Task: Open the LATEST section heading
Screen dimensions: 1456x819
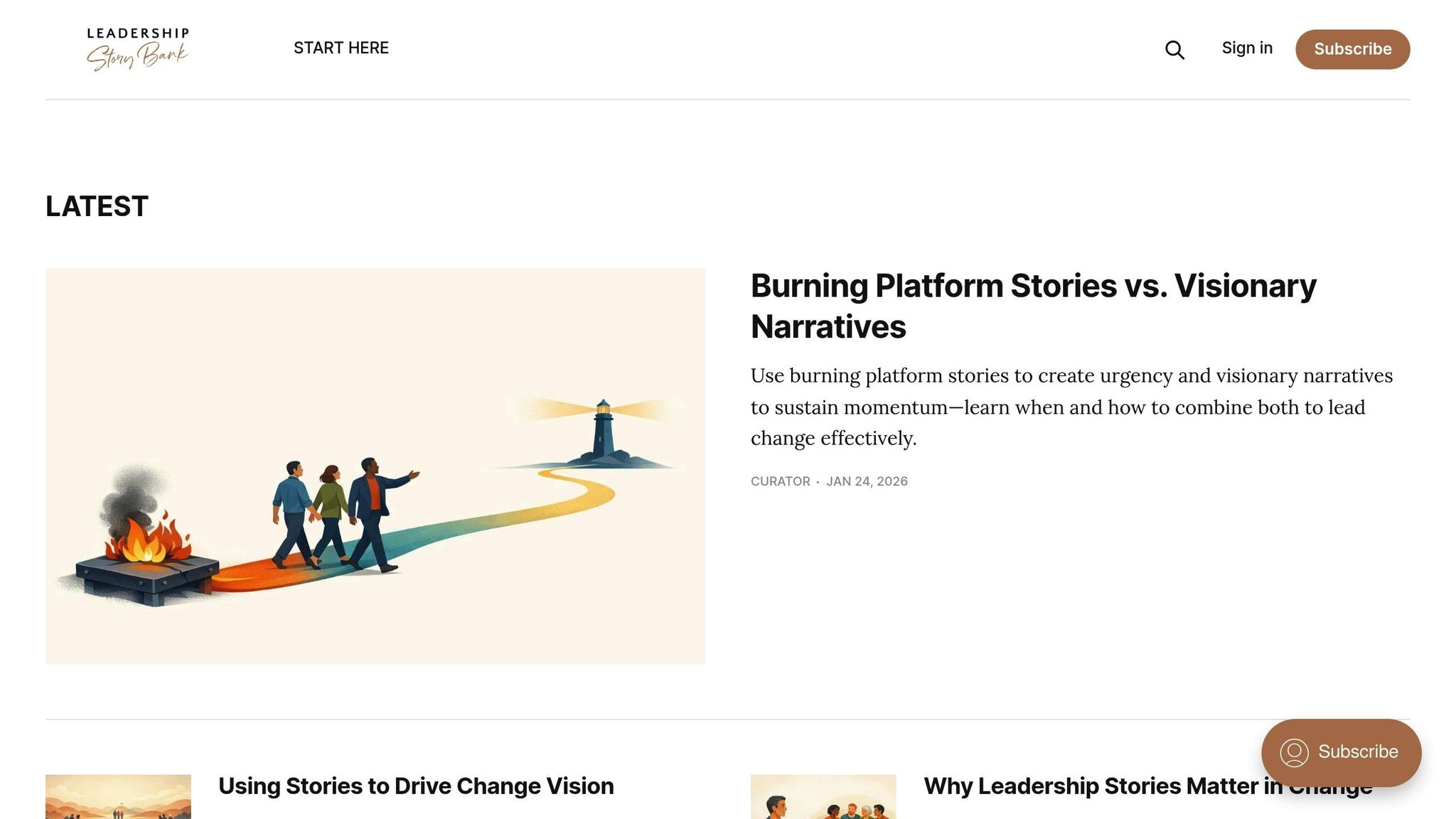Action: pos(96,206)
